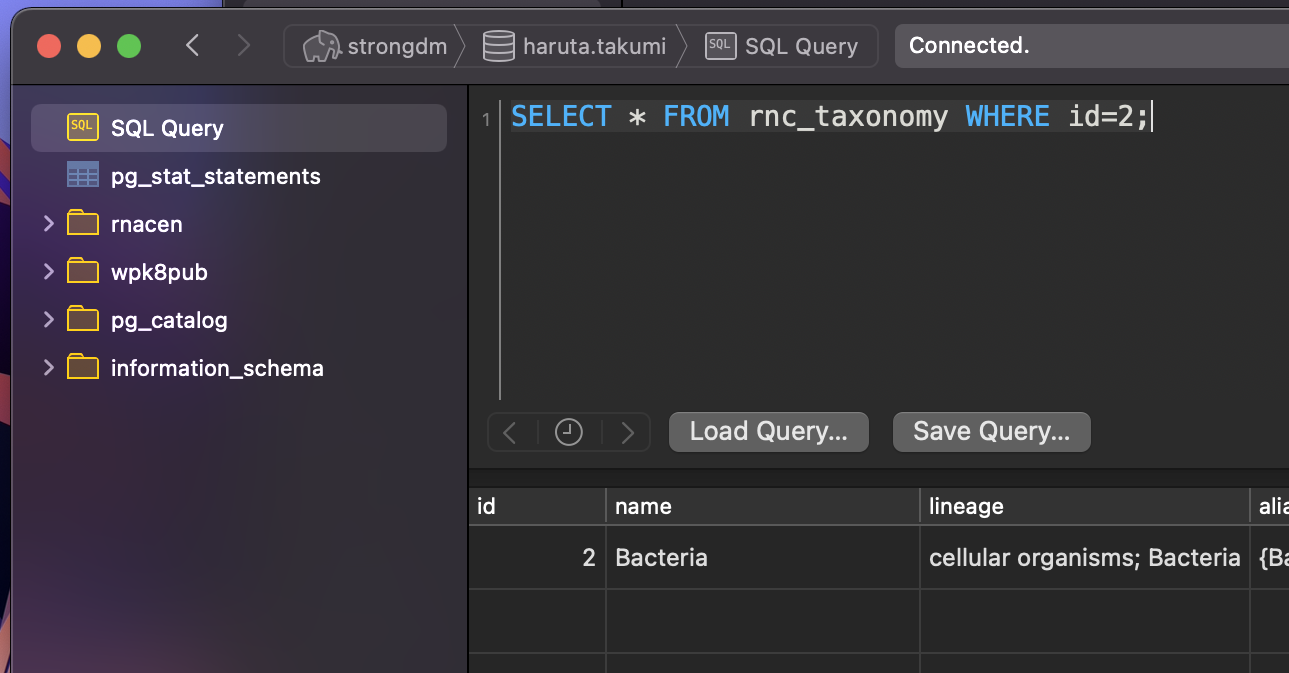The width and height of the screenshot is (1289, 673).
Task: Open the query history clock icon
Action: [x=568, y=431]
